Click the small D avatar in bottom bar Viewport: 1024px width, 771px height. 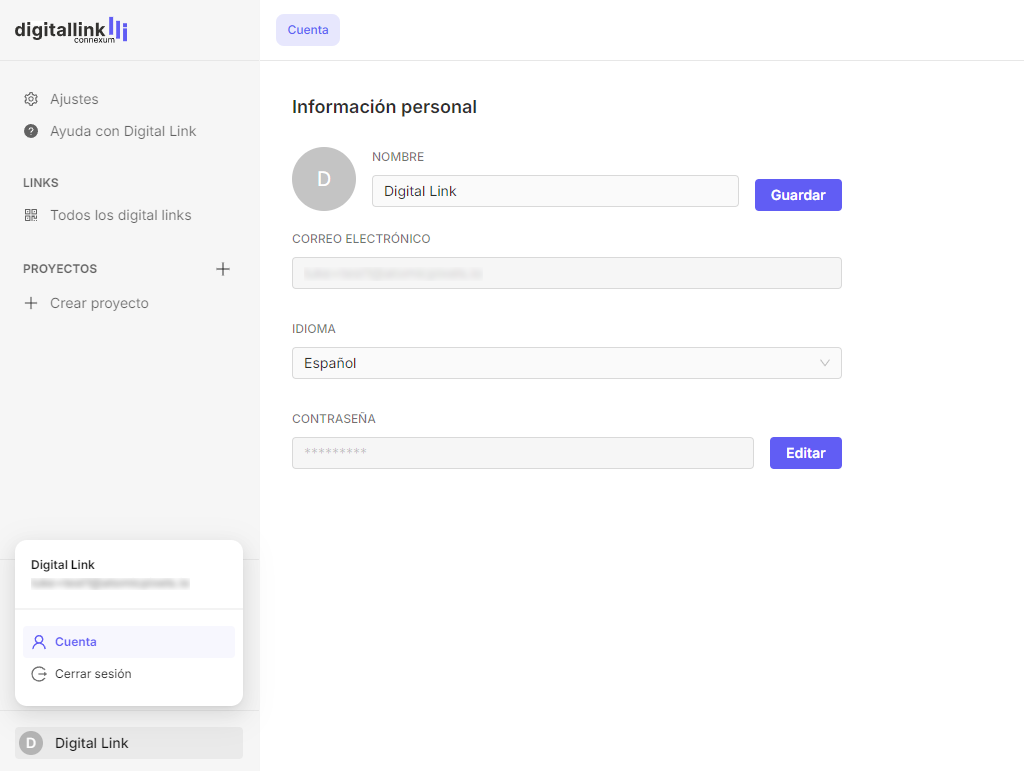31,743
